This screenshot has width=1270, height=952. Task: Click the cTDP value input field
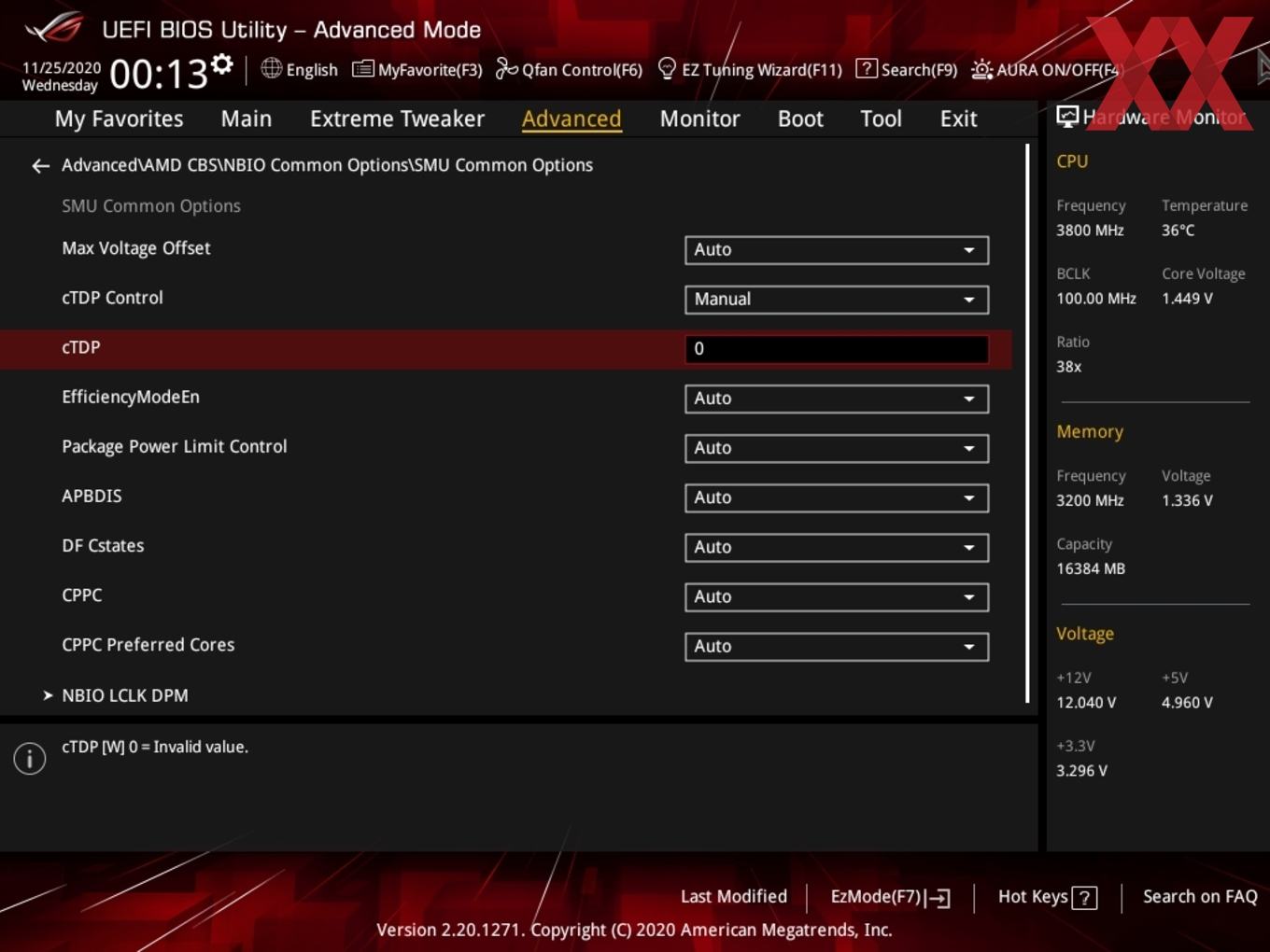click(837, 349)
